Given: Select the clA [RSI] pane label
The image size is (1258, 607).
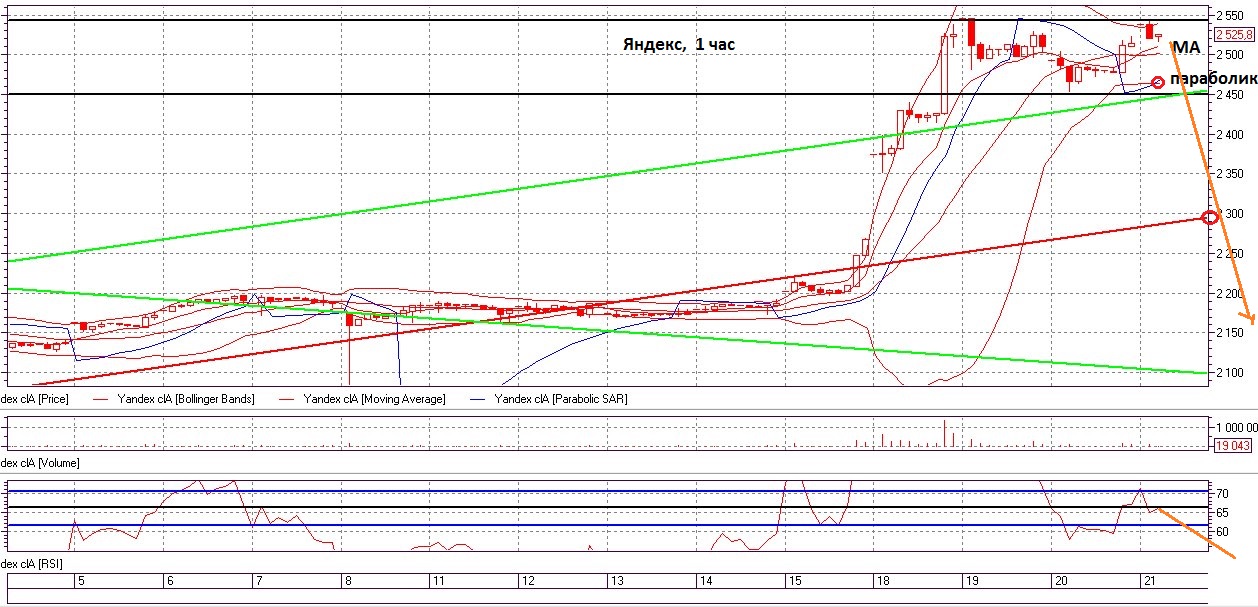Looking at the screenshot, I should click(x=31, y=566).
